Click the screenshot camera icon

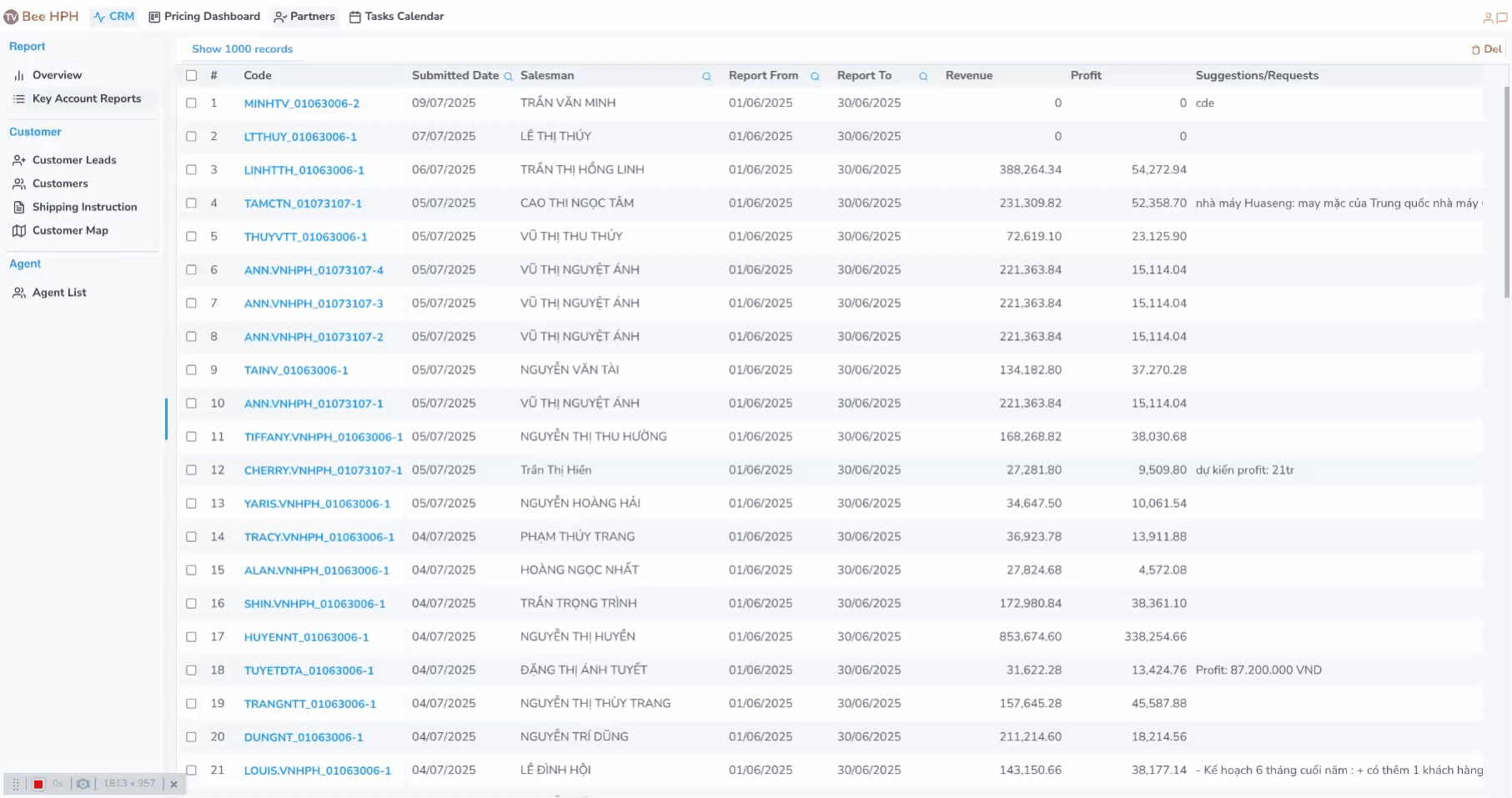tap(83, 784)
